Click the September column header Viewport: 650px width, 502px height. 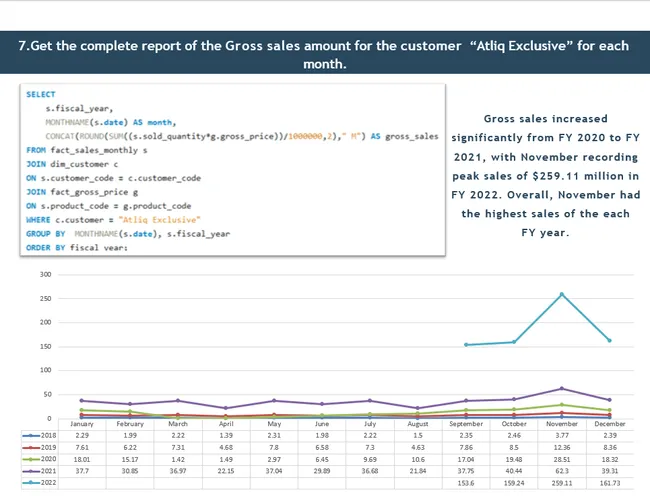[466, 424]
